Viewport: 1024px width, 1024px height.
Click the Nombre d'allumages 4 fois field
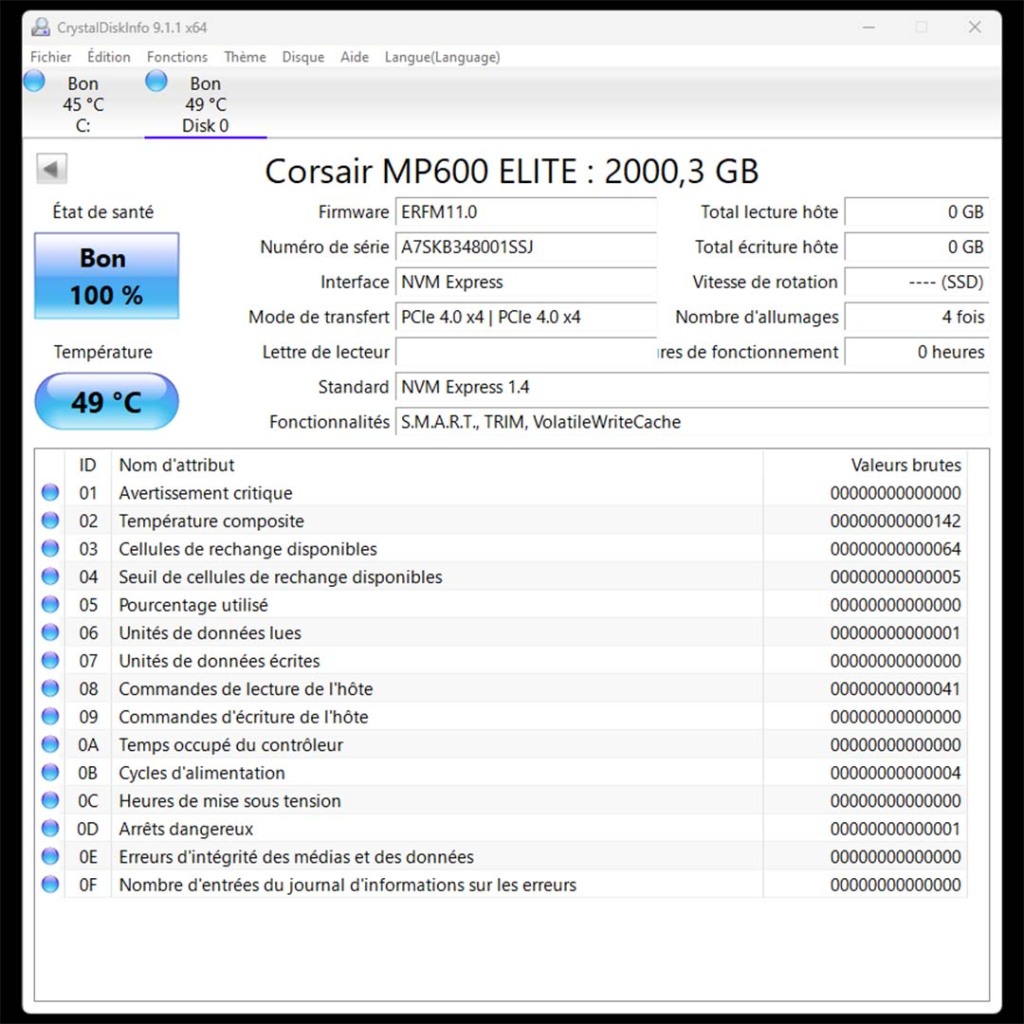tap(917, 317)
